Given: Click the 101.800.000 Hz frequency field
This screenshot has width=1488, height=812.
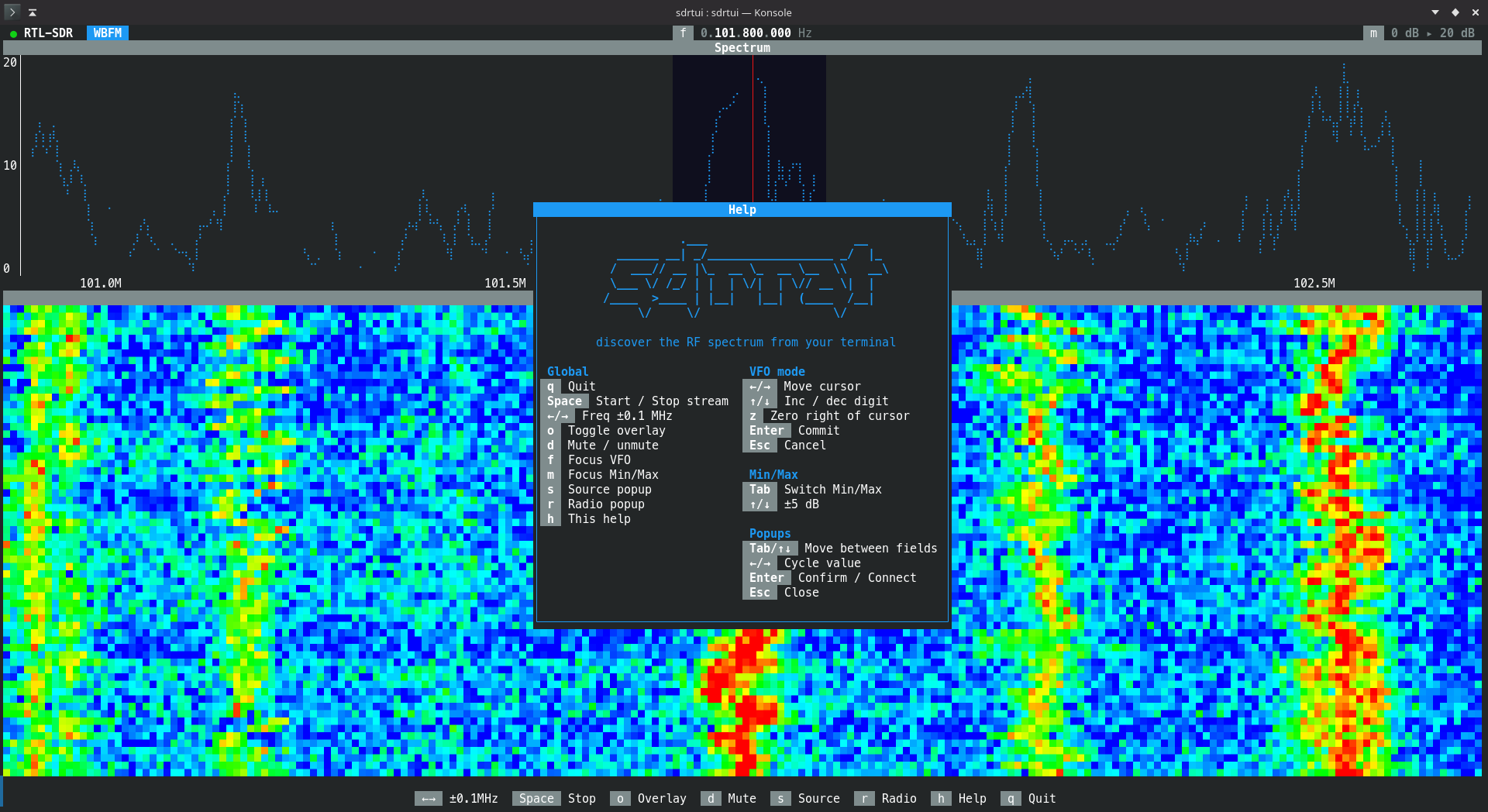Looking at the screenshot, I should [x=756, y=33].
